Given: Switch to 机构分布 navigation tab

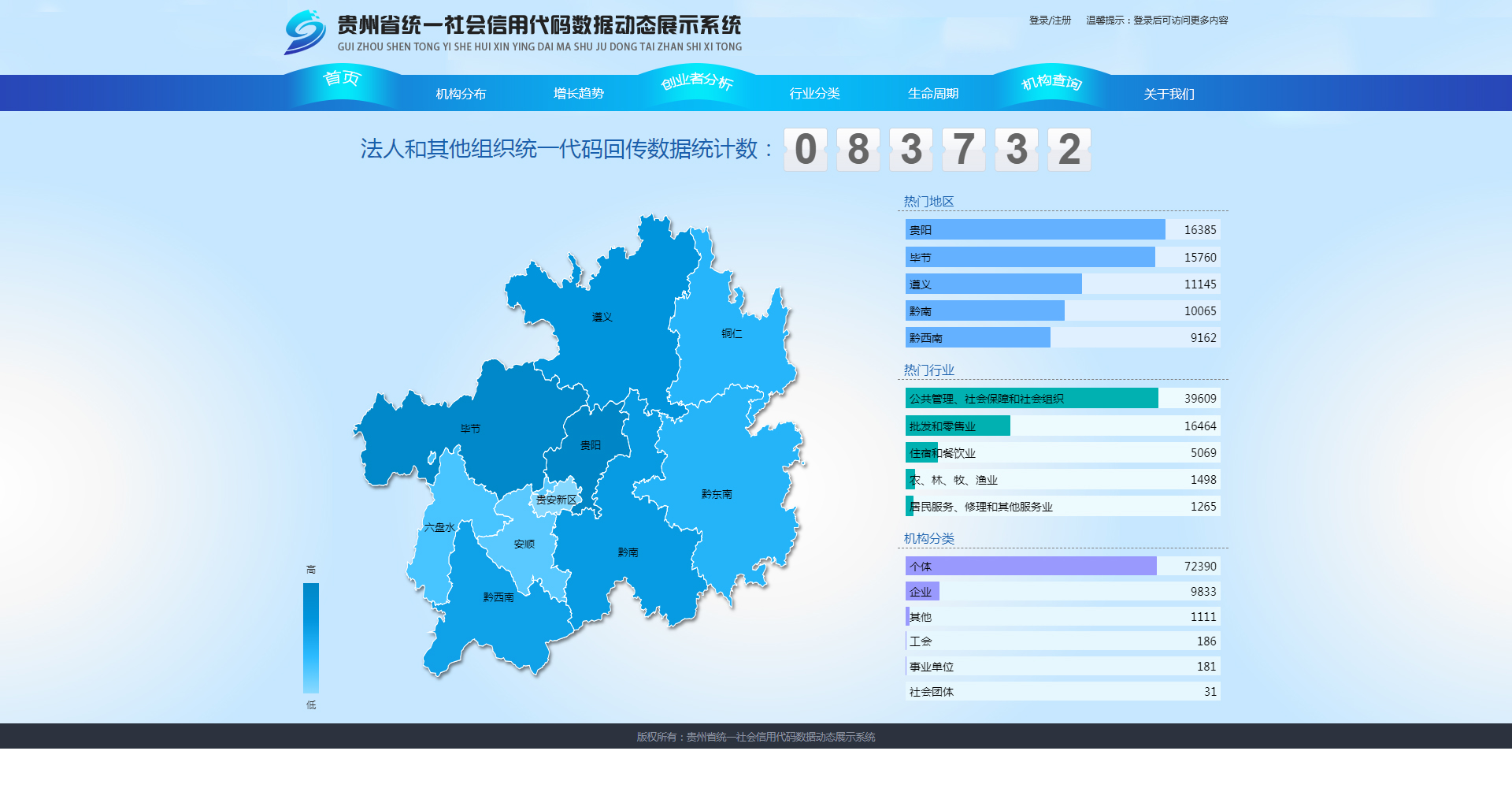Looking at the screenshot, I should [461, 94].
